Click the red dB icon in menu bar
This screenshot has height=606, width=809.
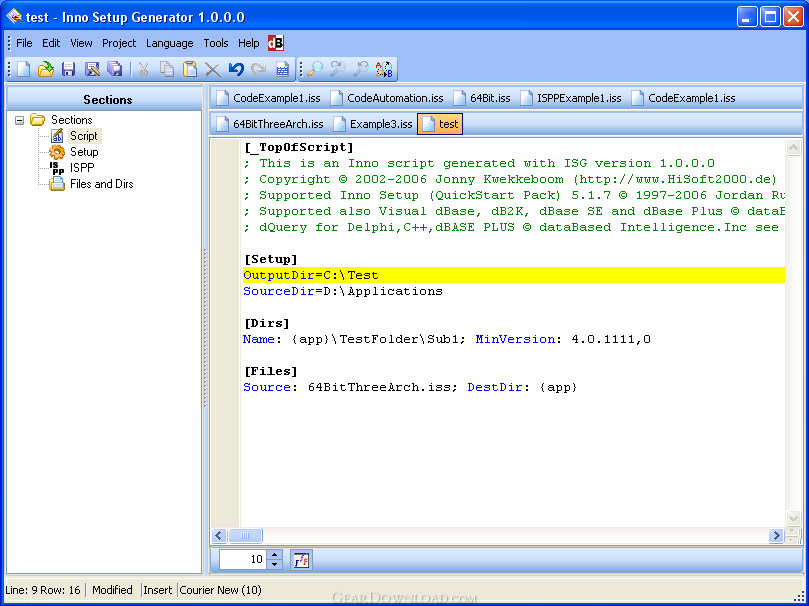point(276,43)
